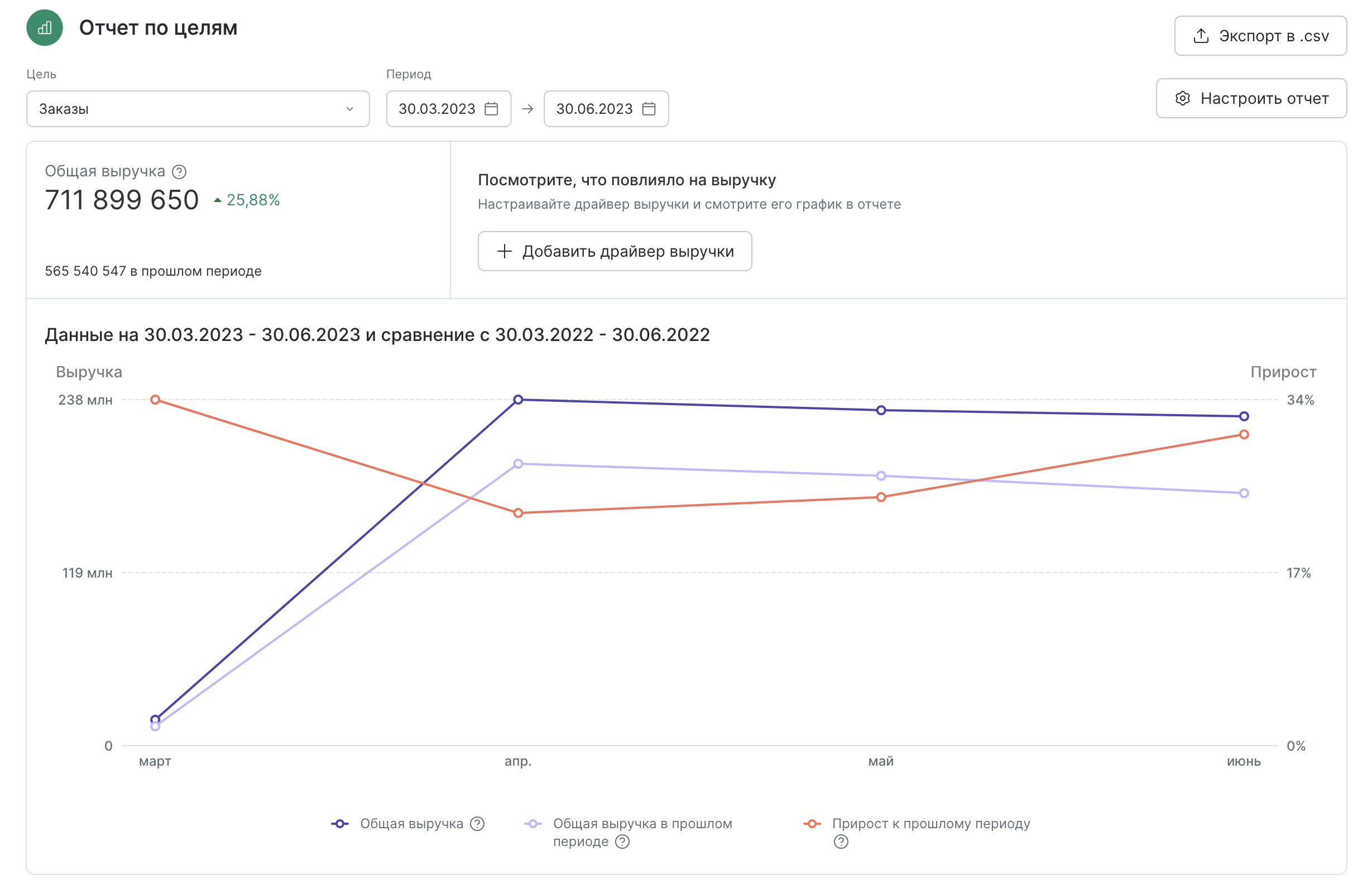Toggle Общая выручка в прошлом периоде legend
1372x884 pixels.
pyautogui.click(x=642, y=832)
